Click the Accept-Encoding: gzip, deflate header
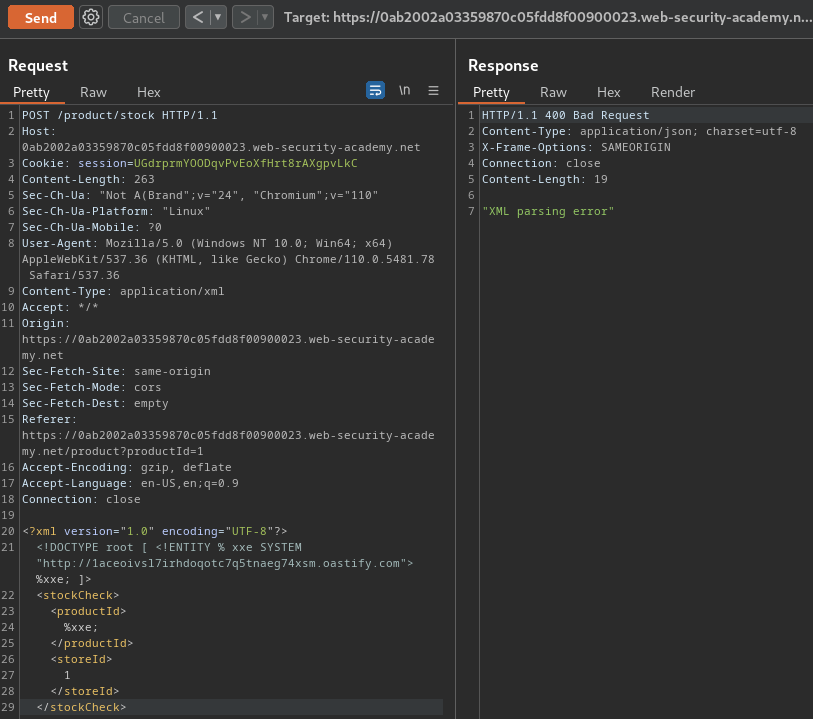This screenshot has height=719, width=813. (127, 468)
